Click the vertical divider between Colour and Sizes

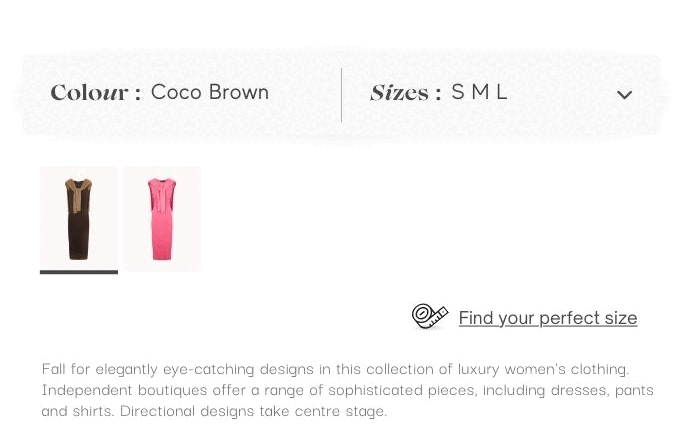click(x=342, y=95)
